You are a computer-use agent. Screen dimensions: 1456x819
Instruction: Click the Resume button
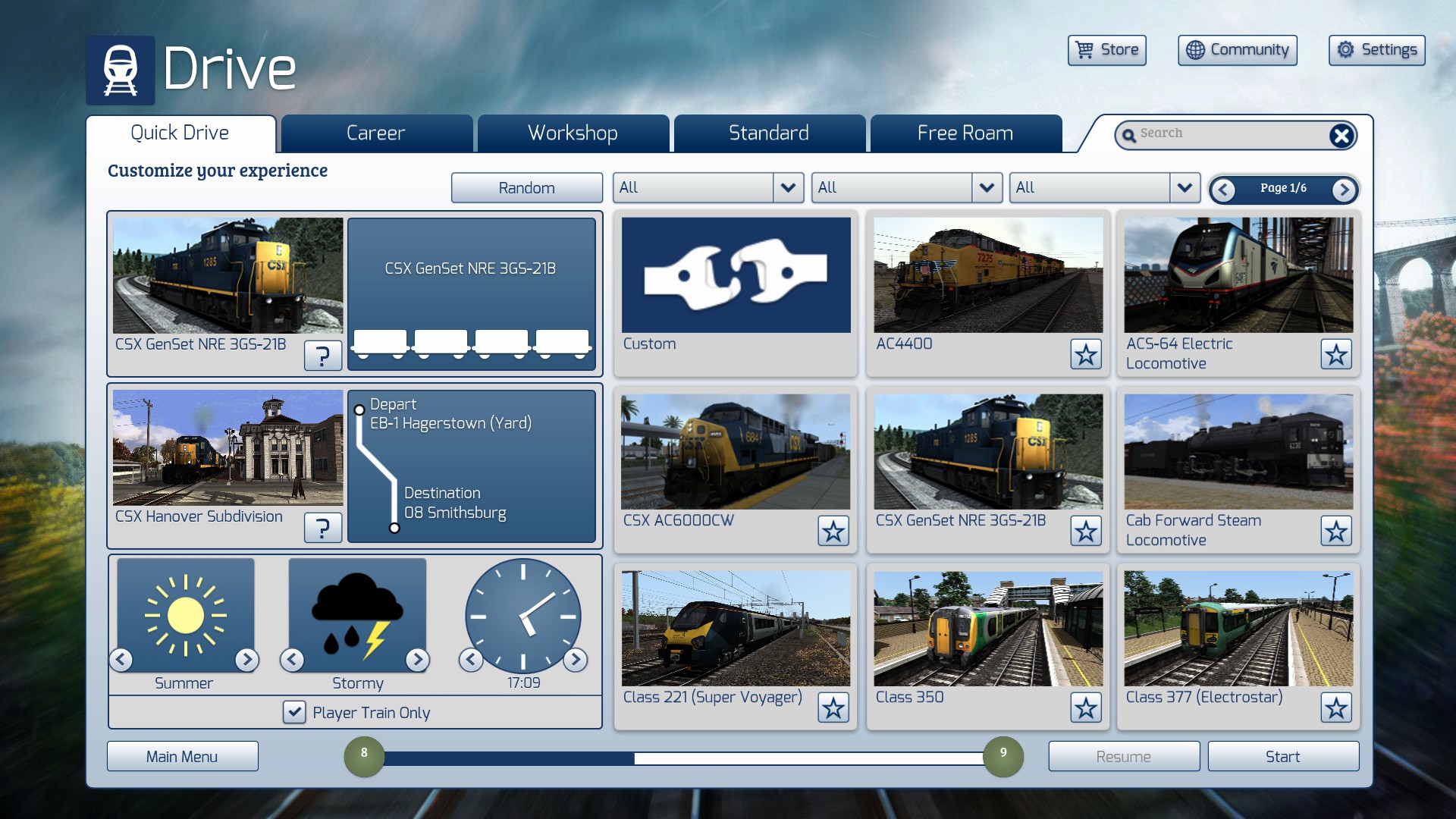pyautogui.click(x=1124, y=756)
